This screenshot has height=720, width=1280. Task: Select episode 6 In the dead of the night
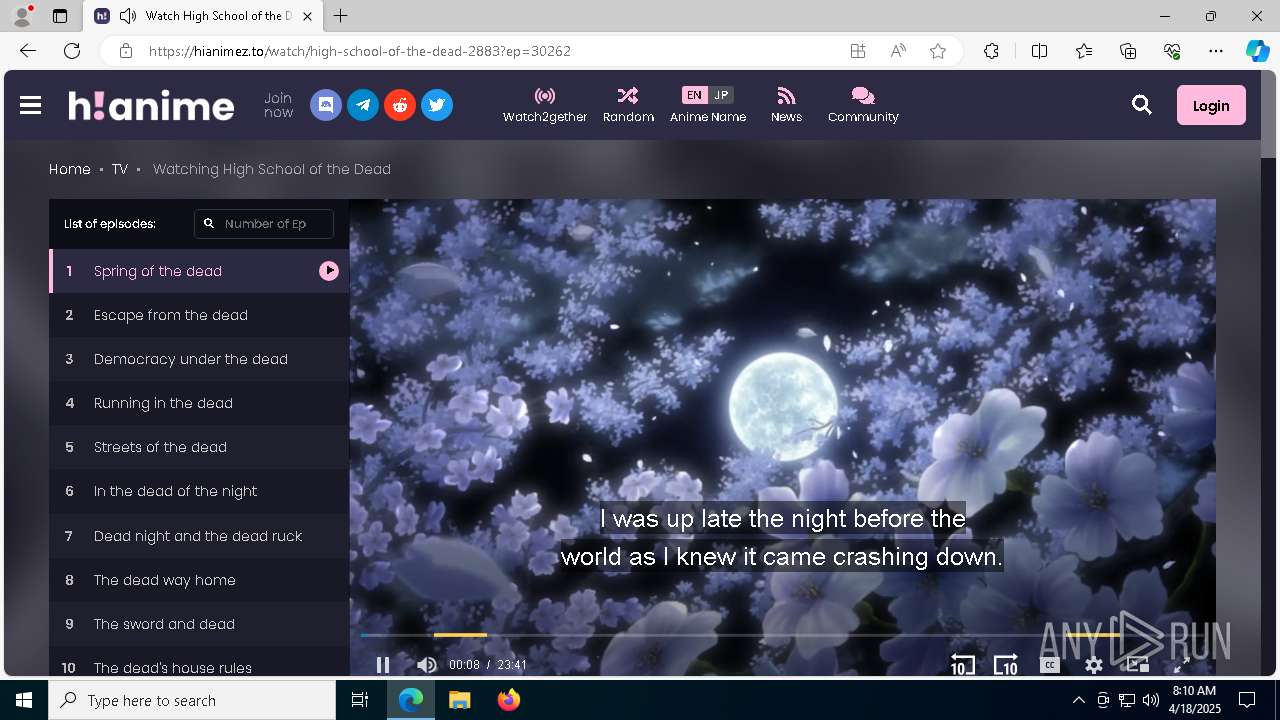click(x=199, y=491)
